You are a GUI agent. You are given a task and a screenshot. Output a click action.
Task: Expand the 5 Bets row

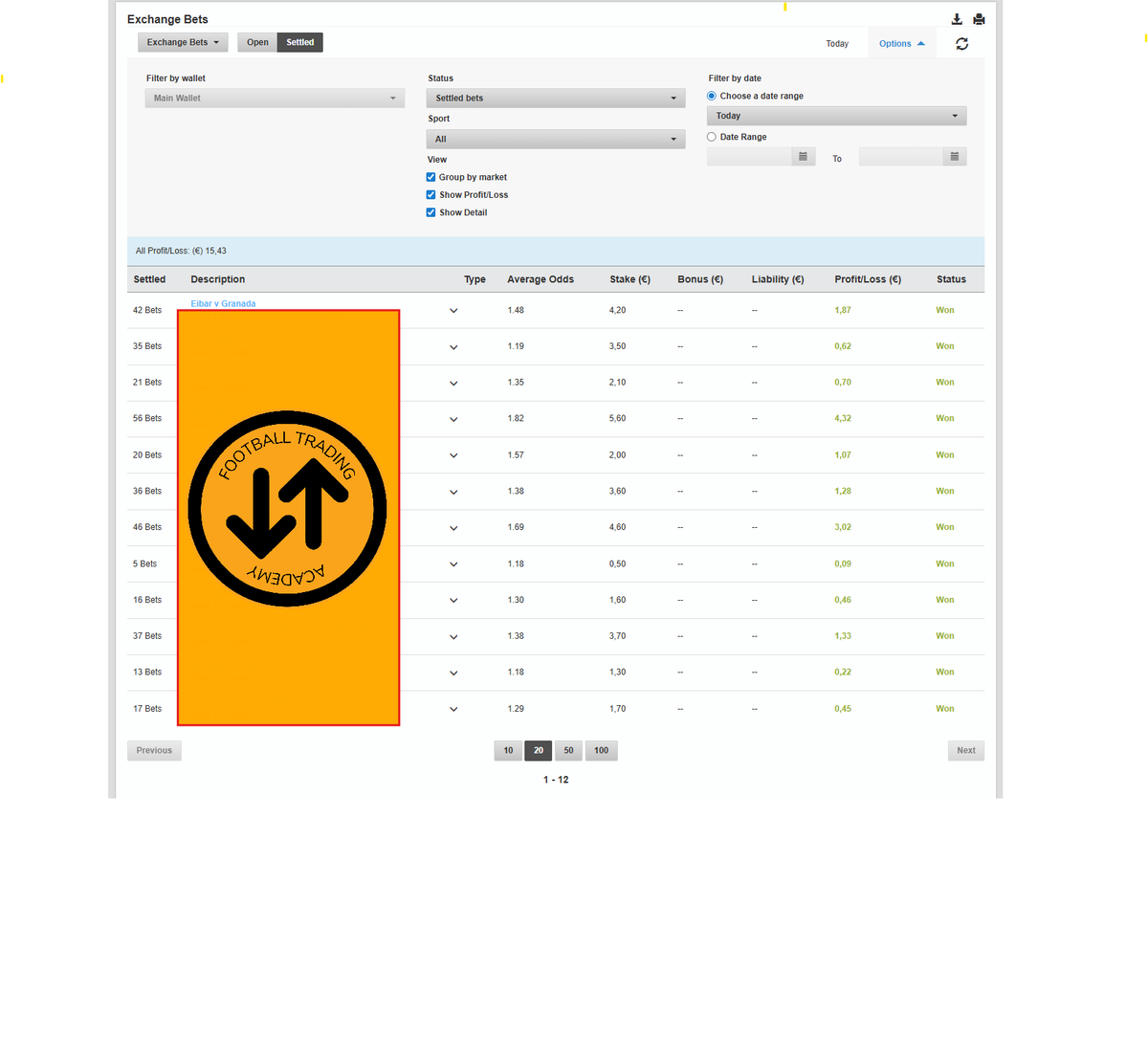pos(453,564)
